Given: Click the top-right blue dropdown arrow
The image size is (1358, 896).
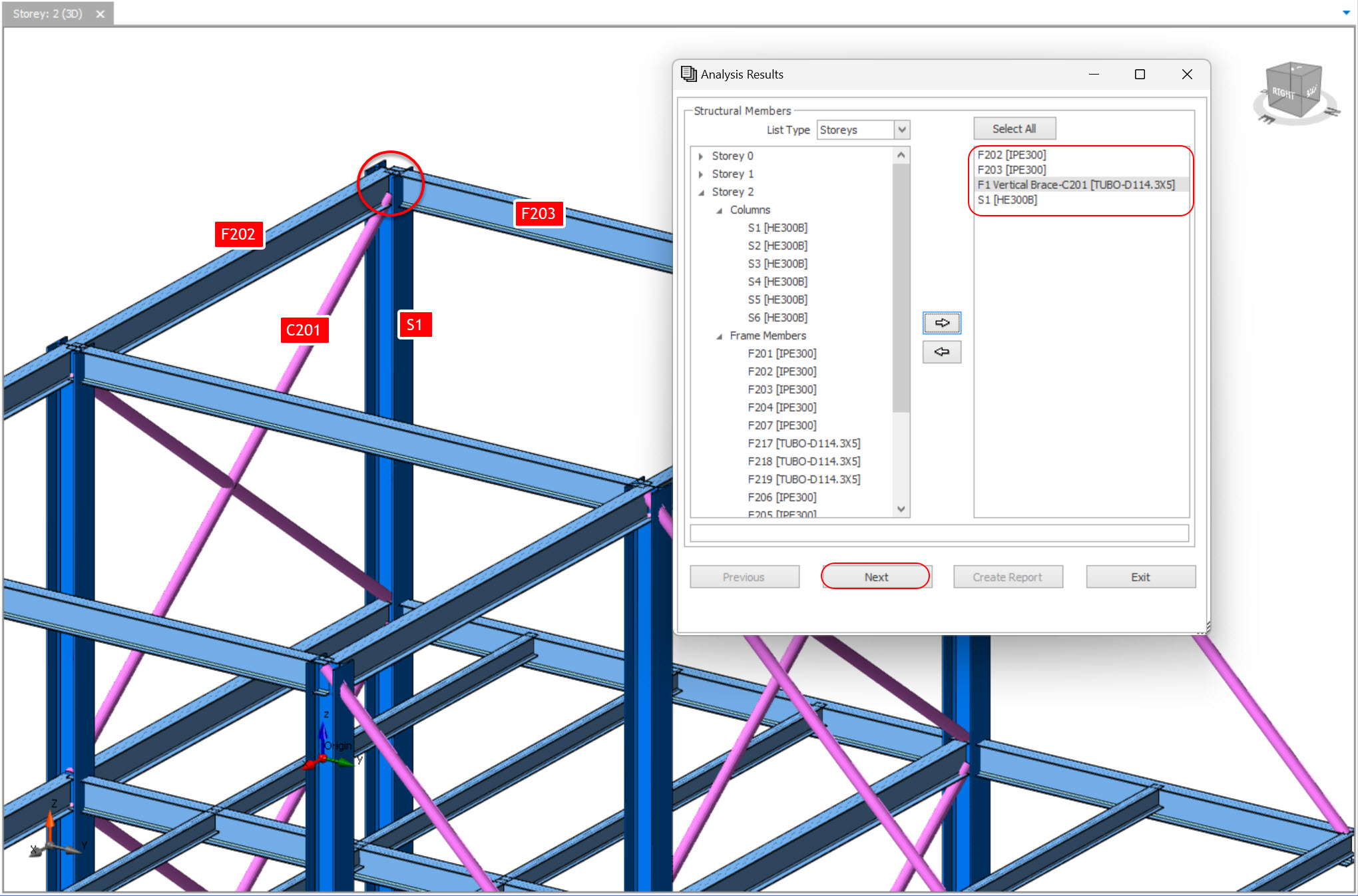Looking at the screenshot, I should (x=1346, y=13).
